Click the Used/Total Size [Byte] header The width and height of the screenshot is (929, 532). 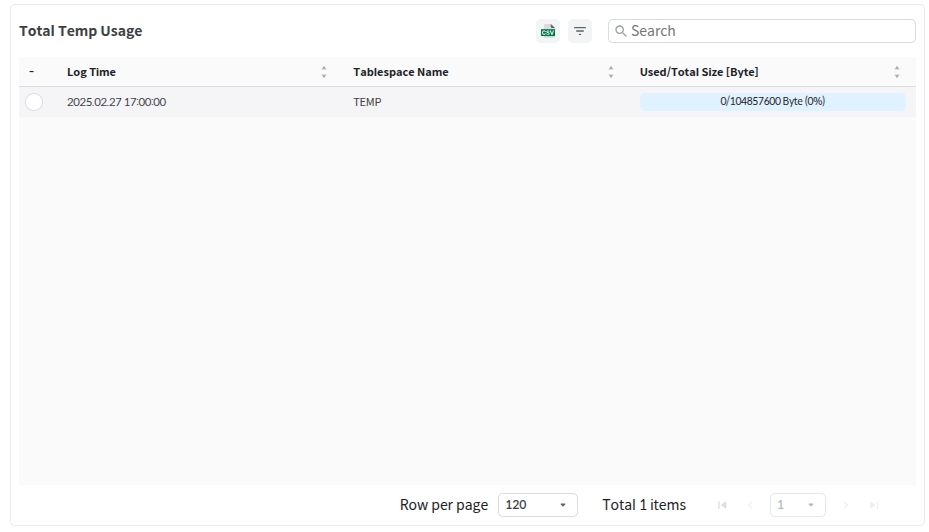[x=699, y=72]
